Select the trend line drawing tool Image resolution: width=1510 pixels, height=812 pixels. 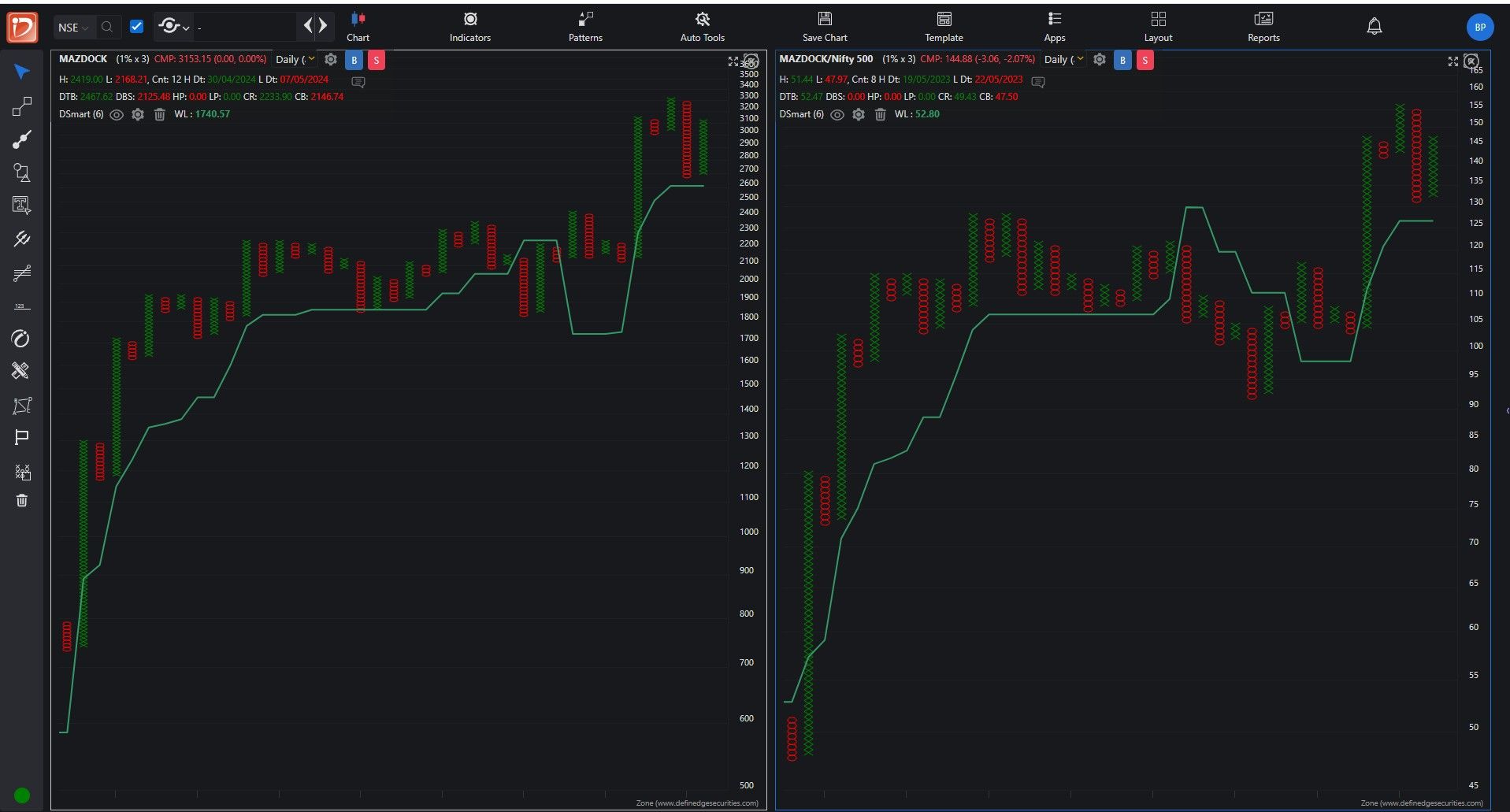(x=22, y=106)
